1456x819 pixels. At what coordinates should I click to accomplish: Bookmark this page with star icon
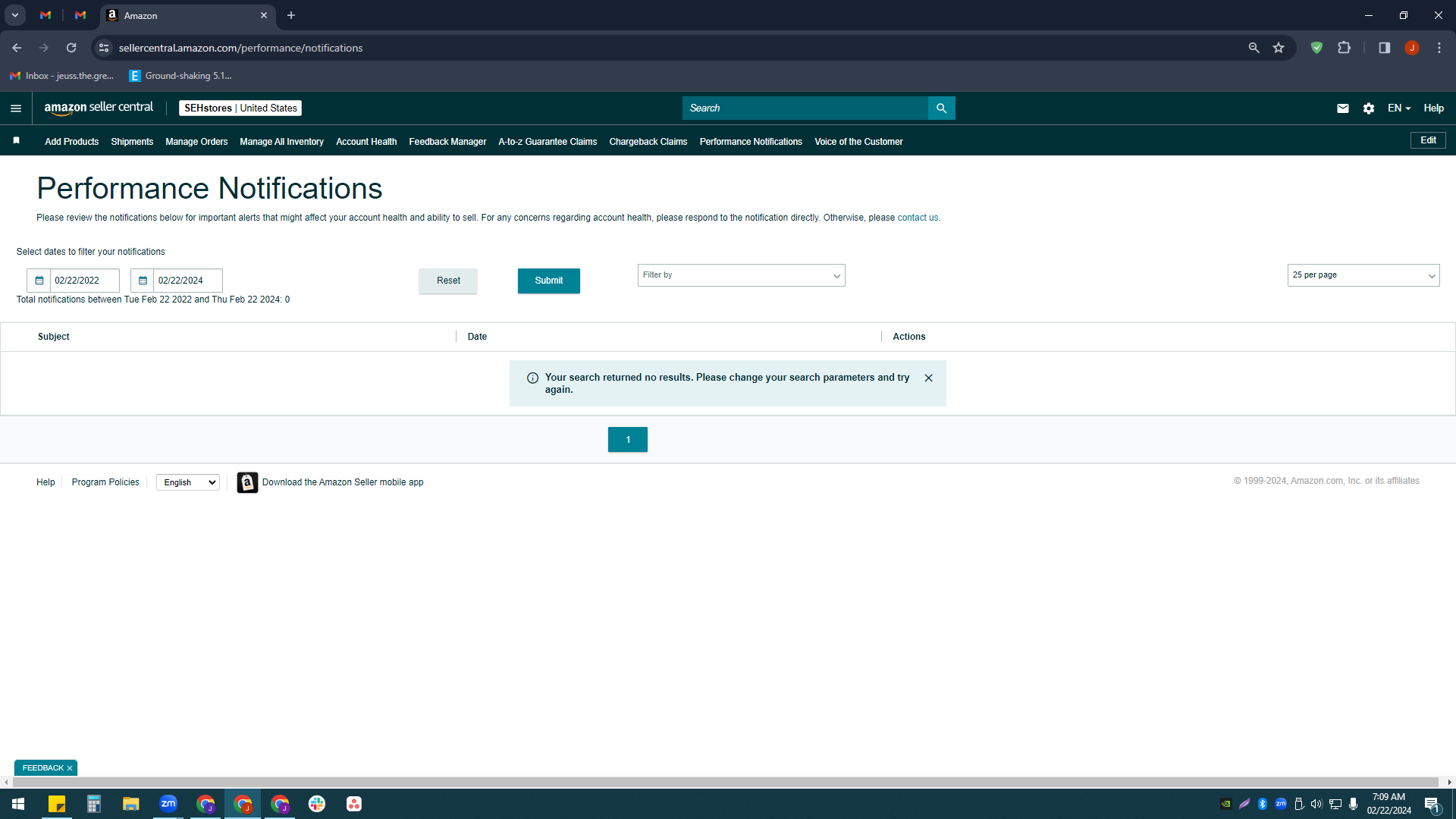[x=1279, y=48]
